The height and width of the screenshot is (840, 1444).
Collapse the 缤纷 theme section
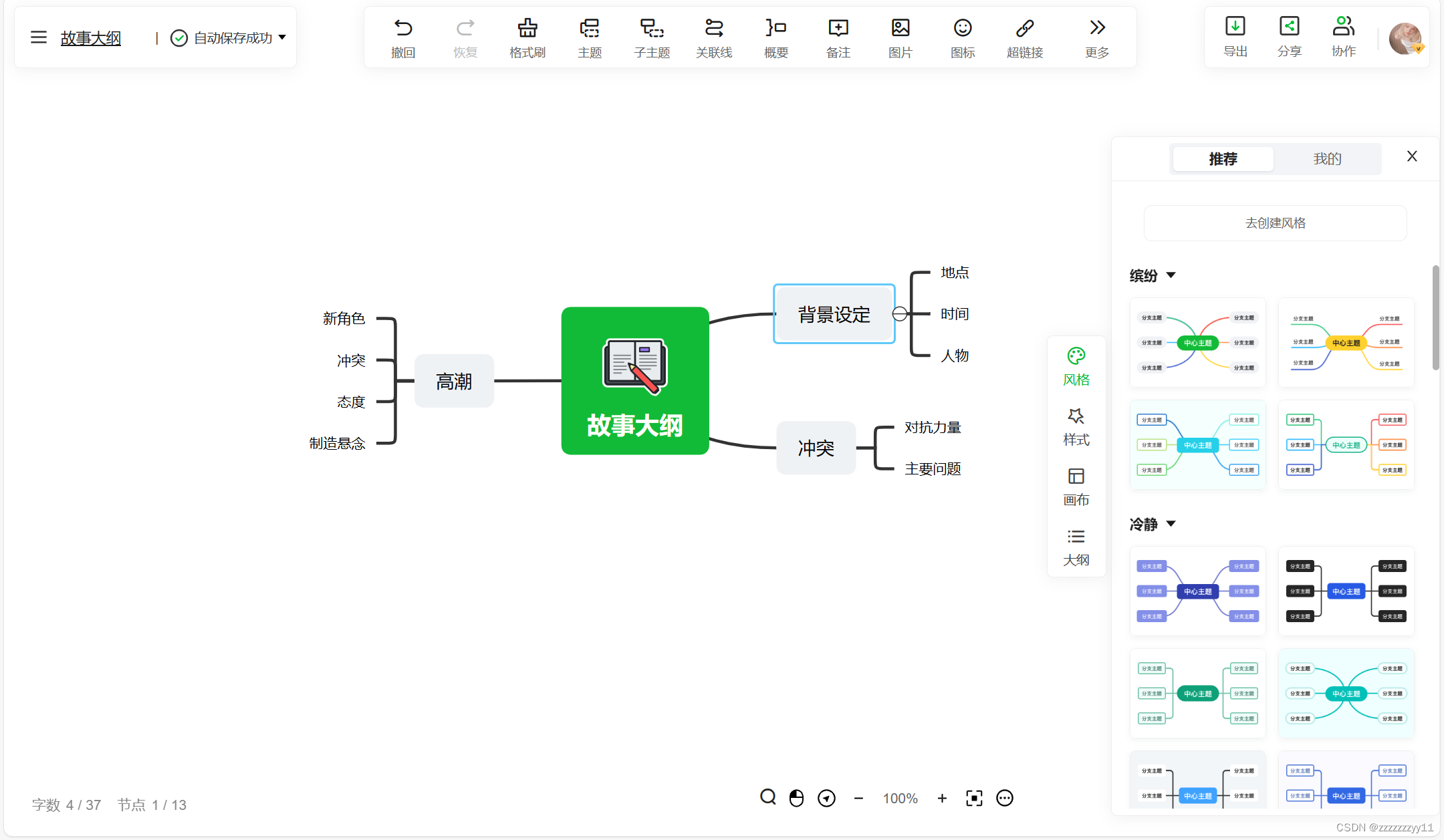click(1171, 275)
